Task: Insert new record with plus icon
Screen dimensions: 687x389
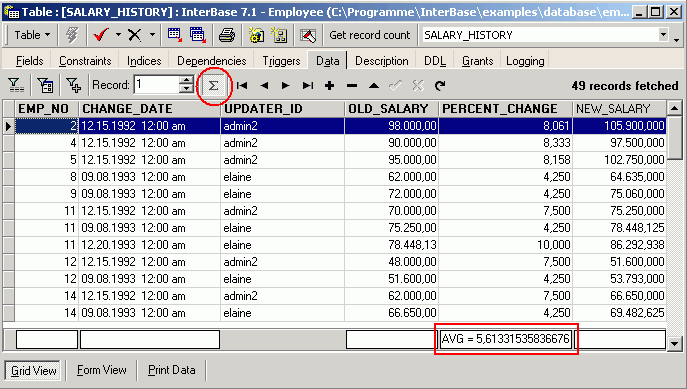Action: [329, 85]
